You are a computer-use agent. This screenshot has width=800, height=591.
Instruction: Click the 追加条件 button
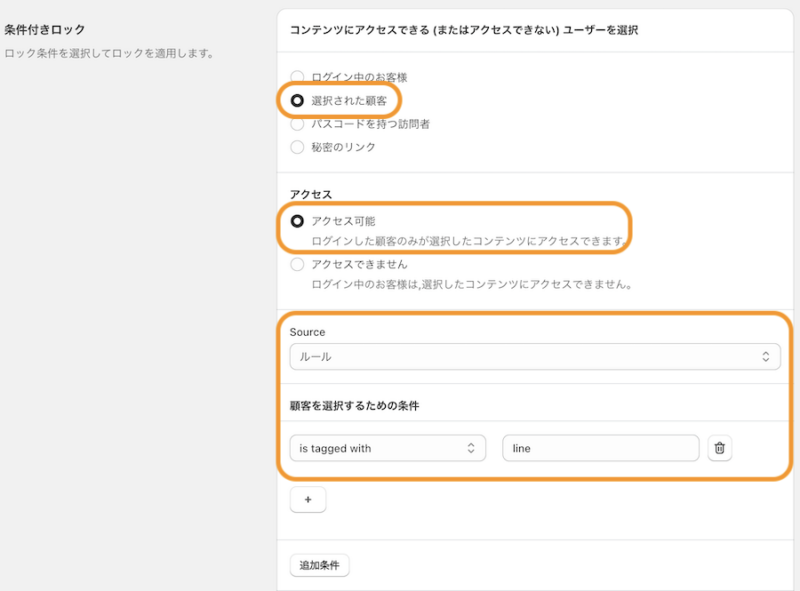click(319, 565)
